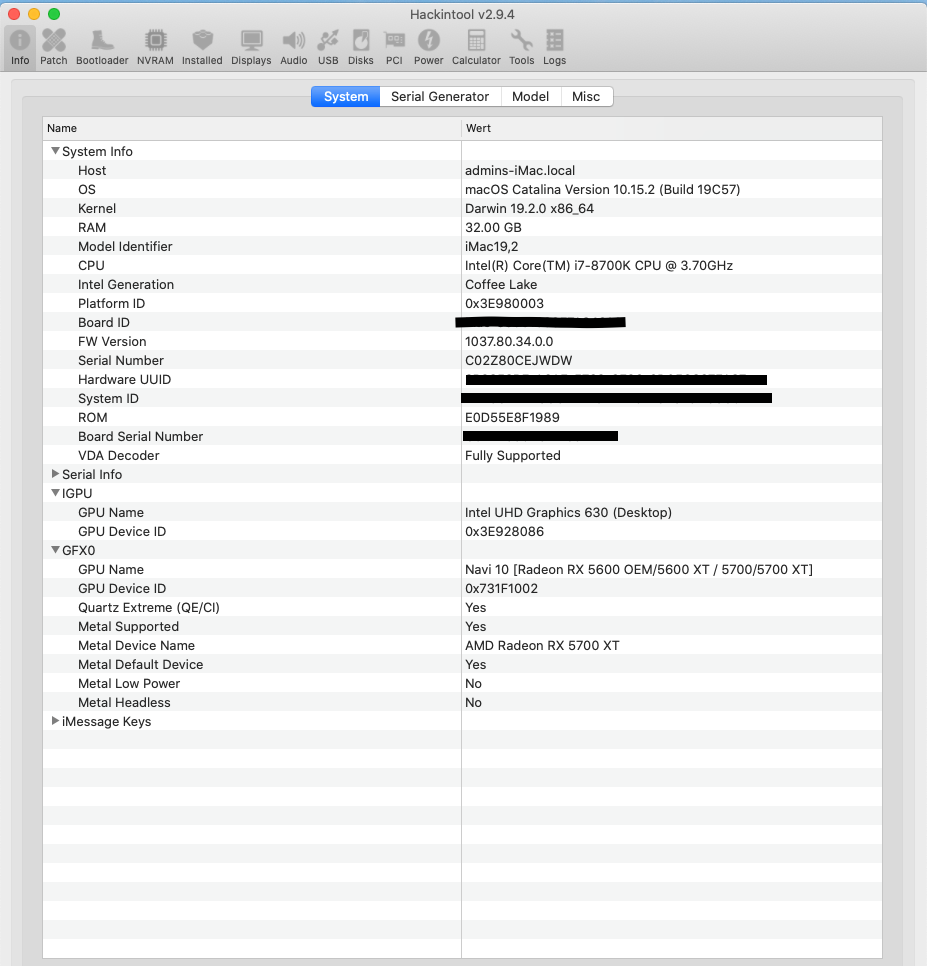Image resolution: width=927 pixels, height=966 pixels.
Task: Maximize the Hackintool window
Action: pos(54,14)
